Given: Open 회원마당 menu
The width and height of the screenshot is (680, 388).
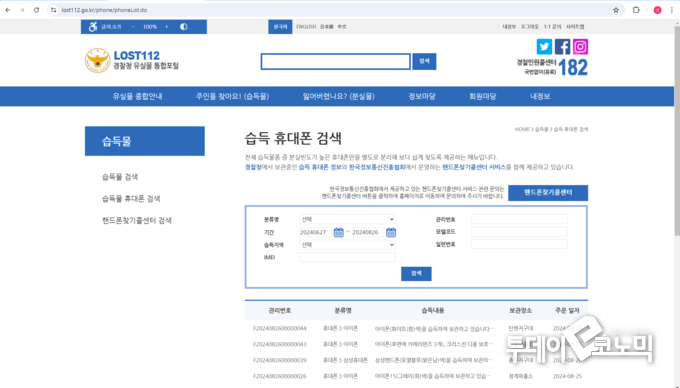Looking at the screenshot, I should click(x=483, y=96).
